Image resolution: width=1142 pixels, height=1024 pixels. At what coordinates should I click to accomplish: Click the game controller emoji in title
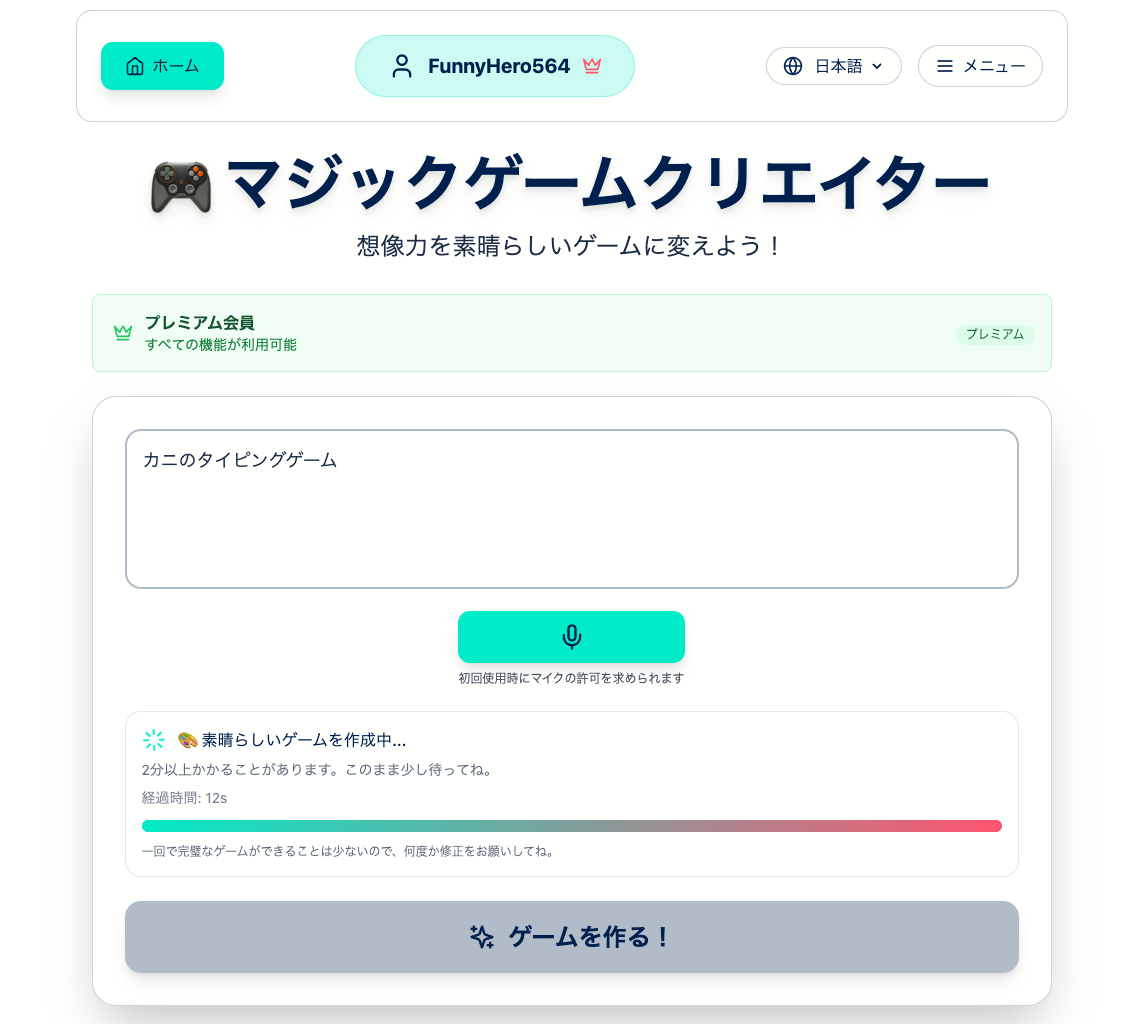180,186
